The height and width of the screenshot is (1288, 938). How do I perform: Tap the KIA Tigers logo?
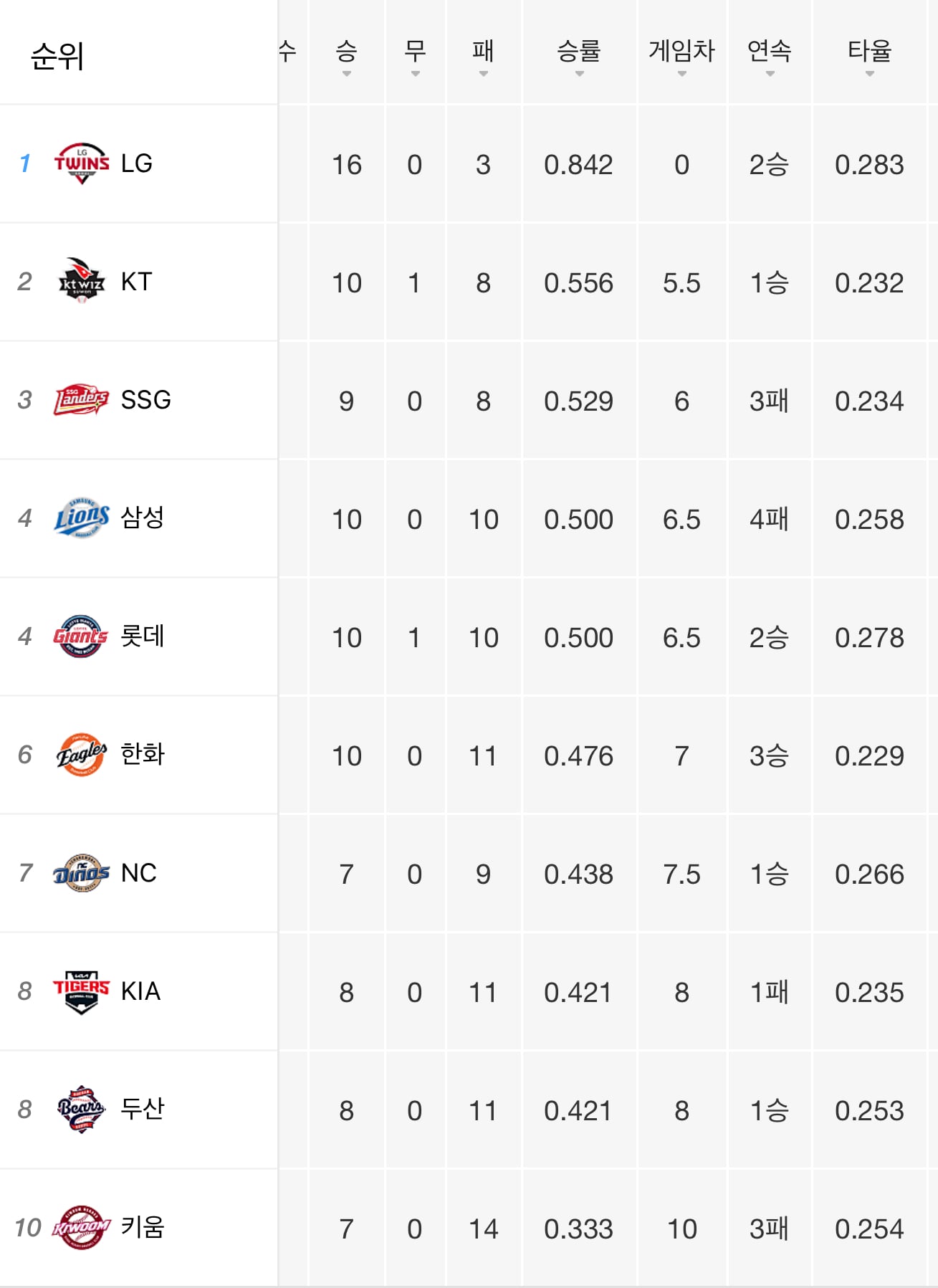coord(82,991)
